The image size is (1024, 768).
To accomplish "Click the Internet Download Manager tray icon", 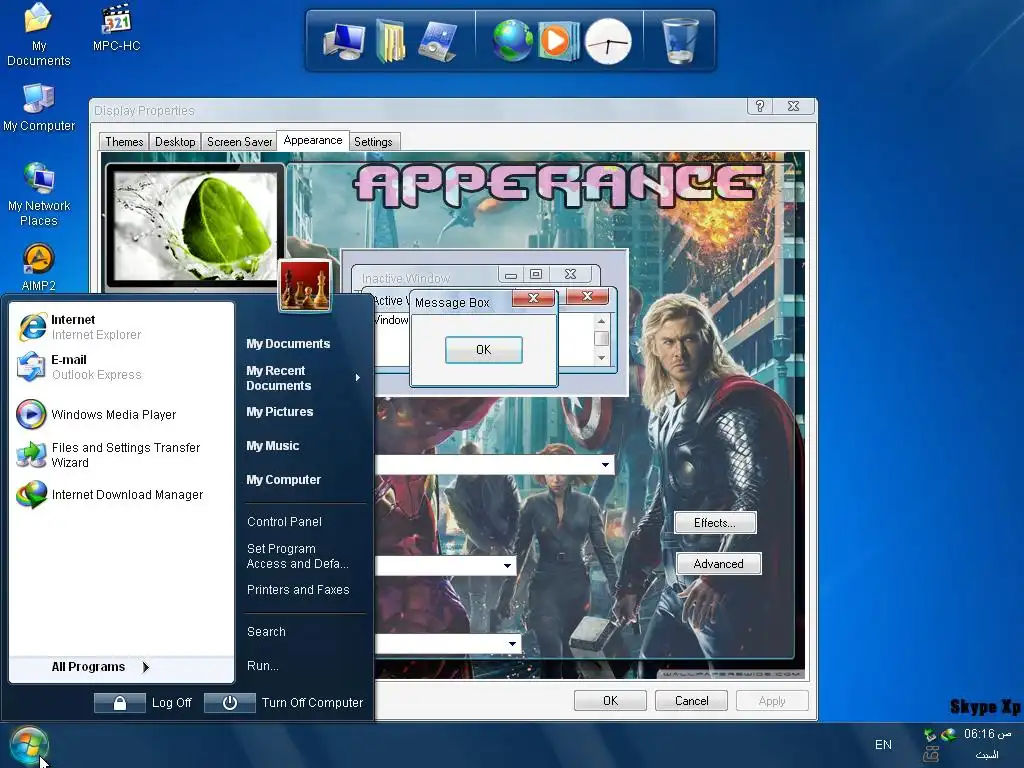I will pos(948,735).
